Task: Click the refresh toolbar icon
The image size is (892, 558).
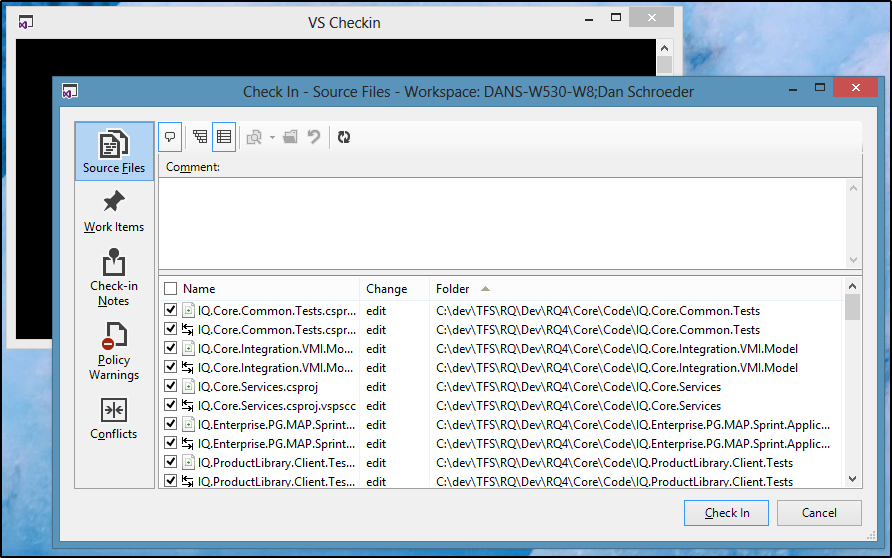Action: click(x=344, y=137)
